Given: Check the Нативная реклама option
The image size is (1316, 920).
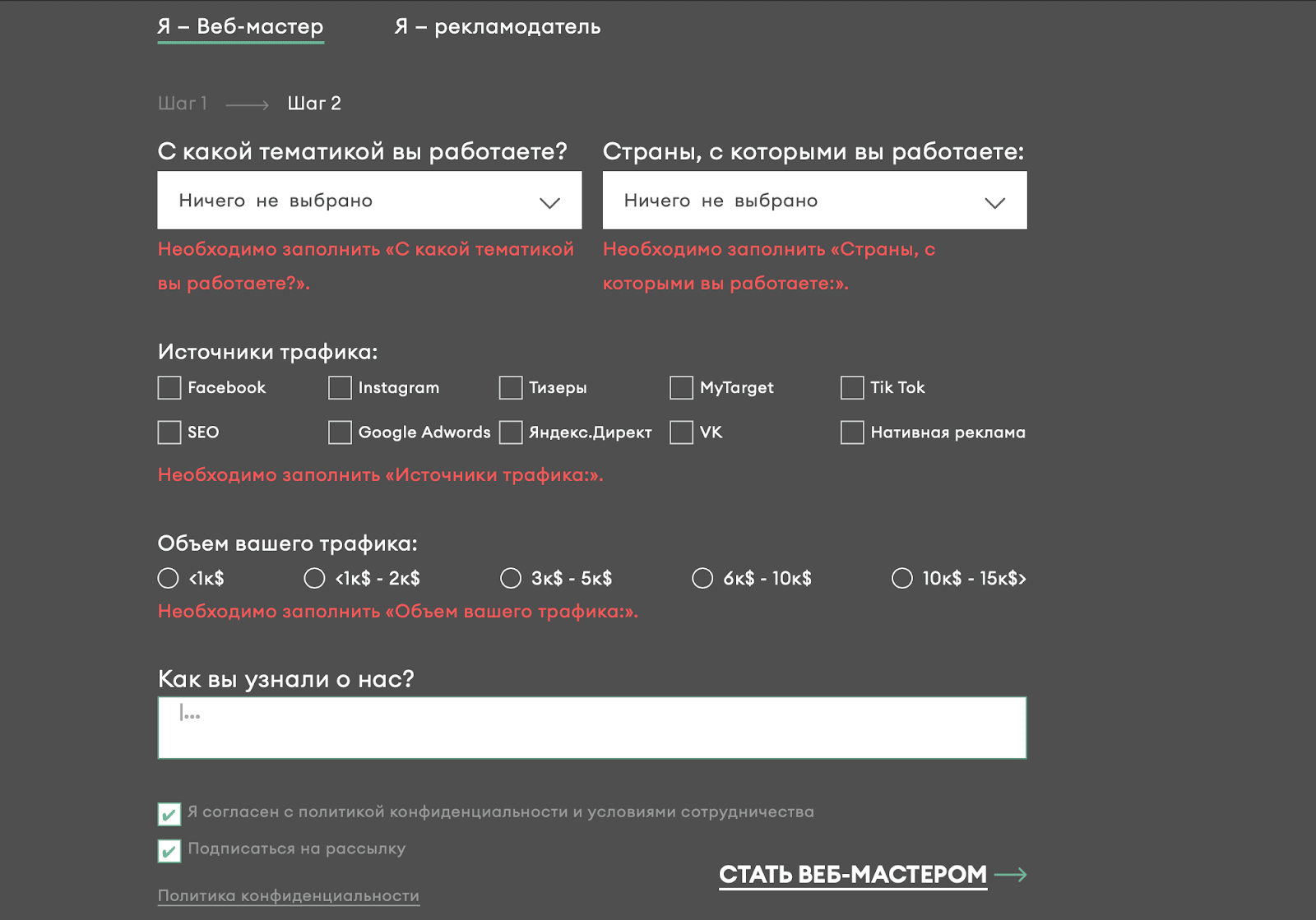Looking at the screenshot, I should coord(853,432).
